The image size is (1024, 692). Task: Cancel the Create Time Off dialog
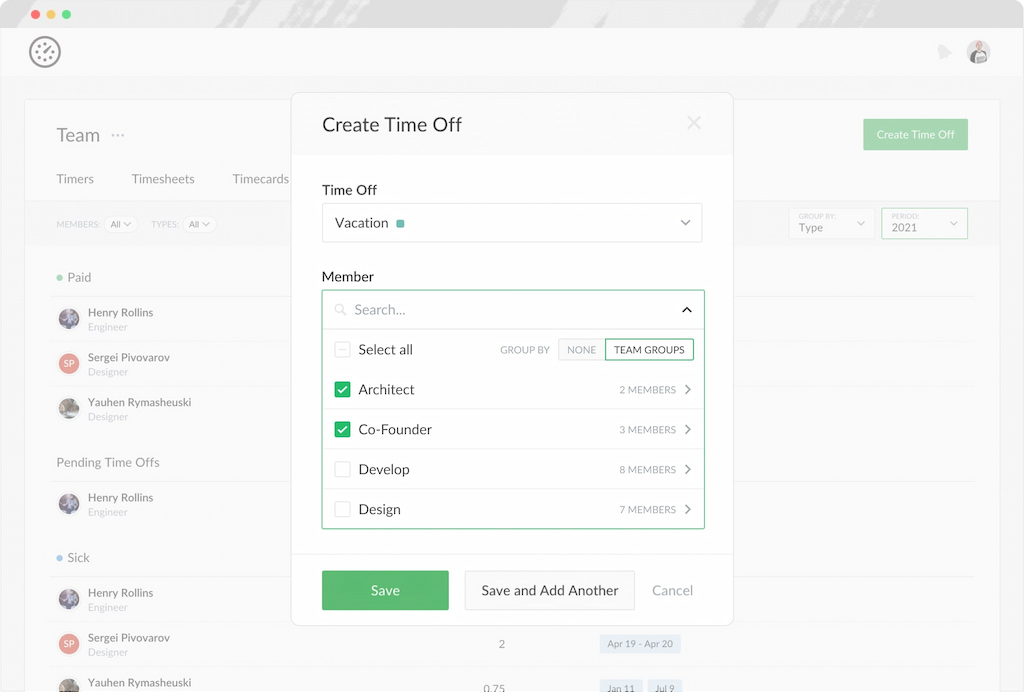point(672,590)
